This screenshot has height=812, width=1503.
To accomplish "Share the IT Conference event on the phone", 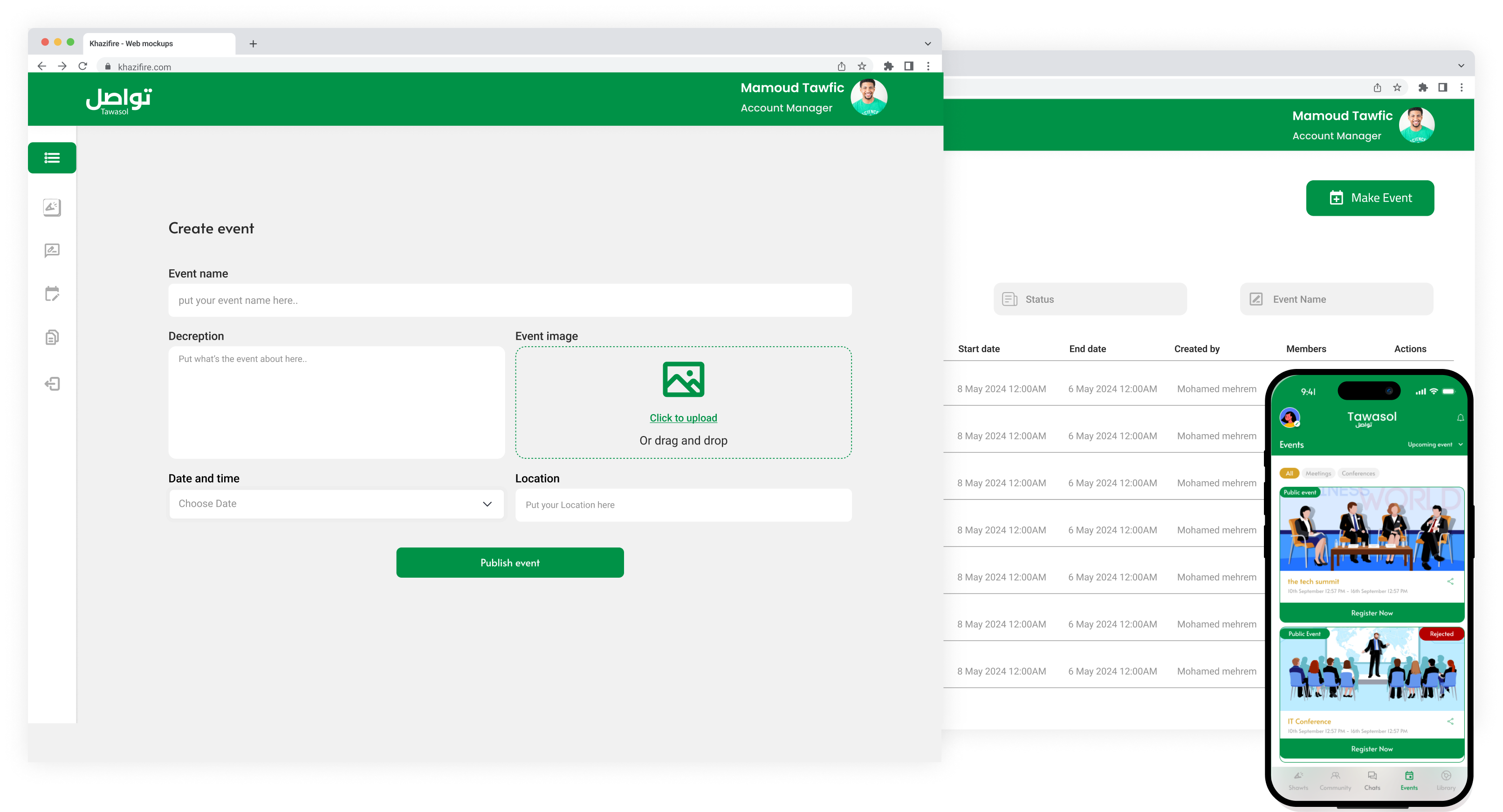I will (x=1450, y=721).
